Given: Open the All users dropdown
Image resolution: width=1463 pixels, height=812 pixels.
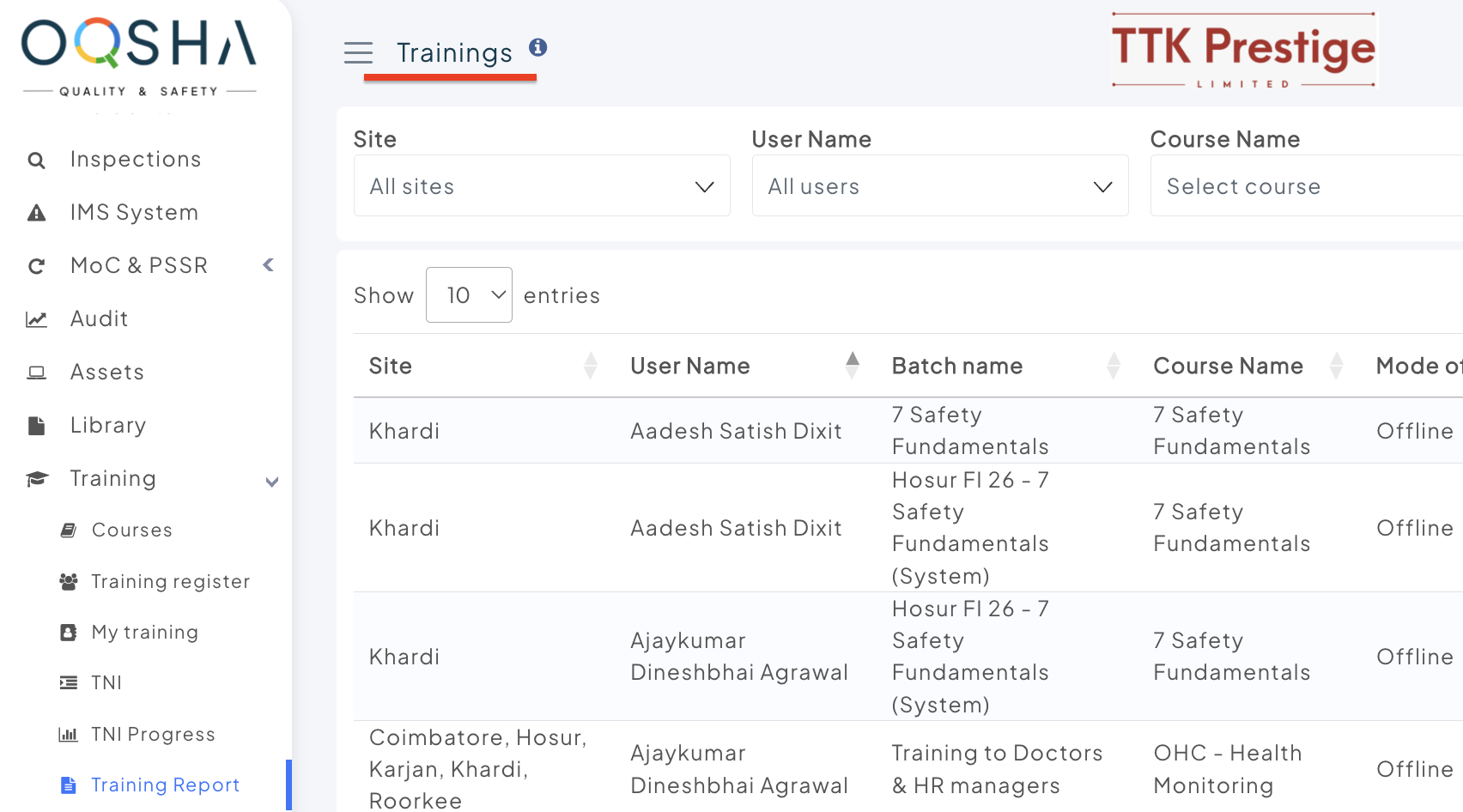Looking at the screenshot, I should [x=940, y=186].
